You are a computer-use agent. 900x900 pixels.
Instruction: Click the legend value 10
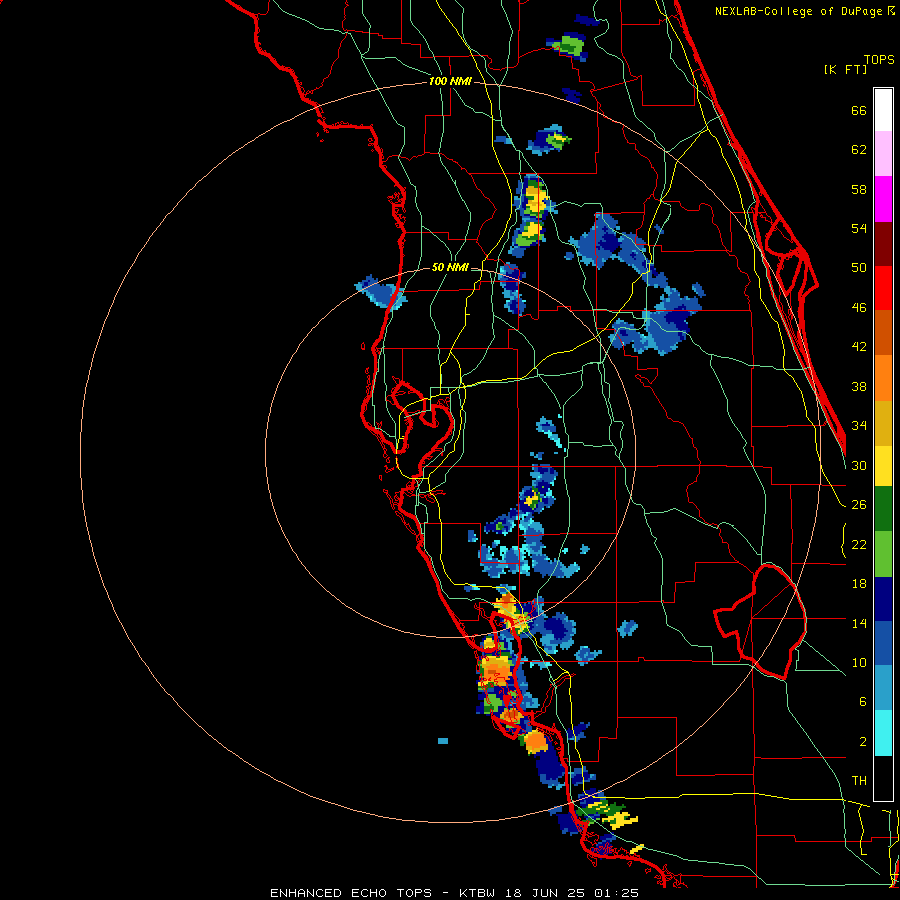(x=859, y=662)
